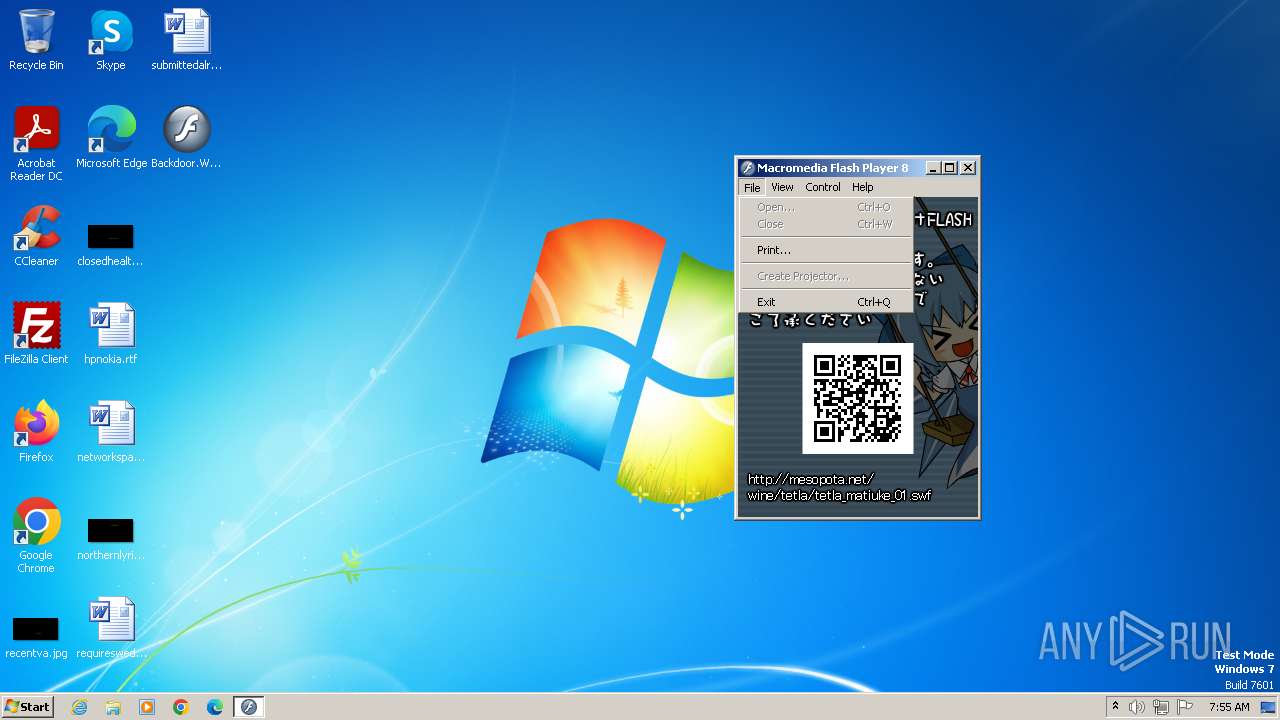This screenshot has height=720, width=1280.
Task: Launch FileZilla Client shortcut
Action: click(36, 333)
